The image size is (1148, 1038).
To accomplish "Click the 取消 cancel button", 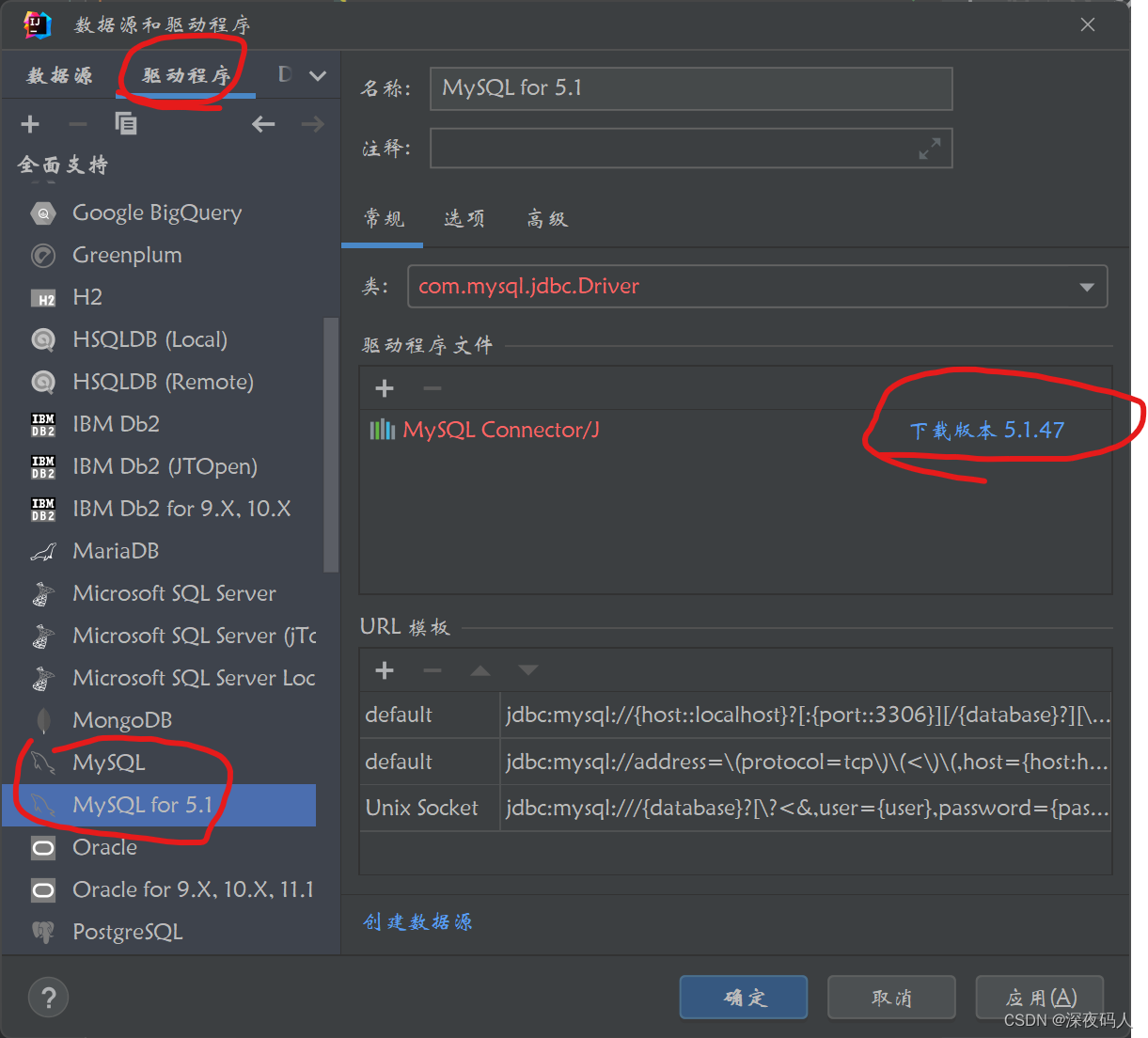I will coord(891,998).
